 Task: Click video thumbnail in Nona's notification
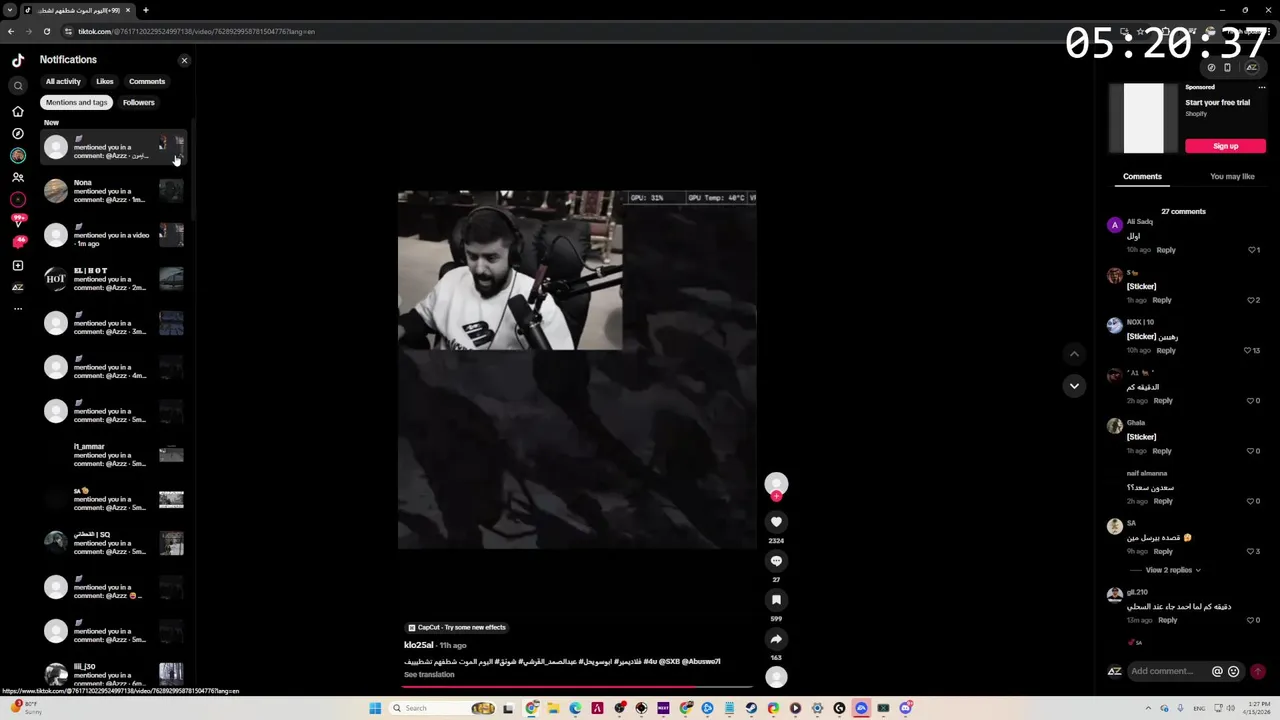pos(171,191)
